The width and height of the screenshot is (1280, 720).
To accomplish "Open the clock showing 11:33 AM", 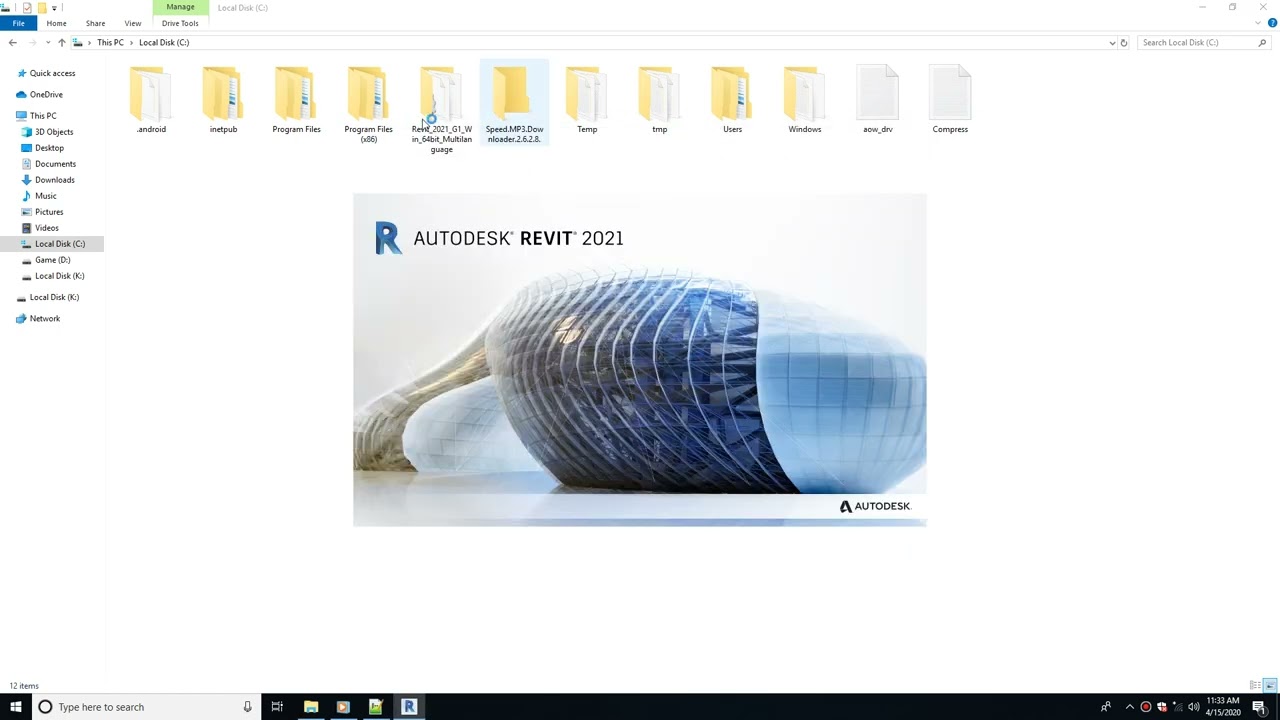I will point(1223,706).
